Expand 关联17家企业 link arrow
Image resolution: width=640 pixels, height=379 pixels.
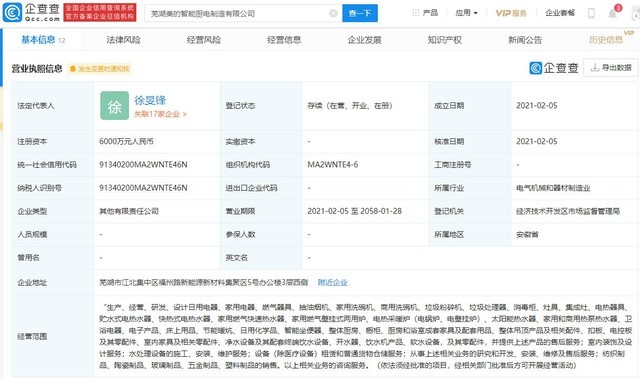pyautogui.click(x=160, y=114)
